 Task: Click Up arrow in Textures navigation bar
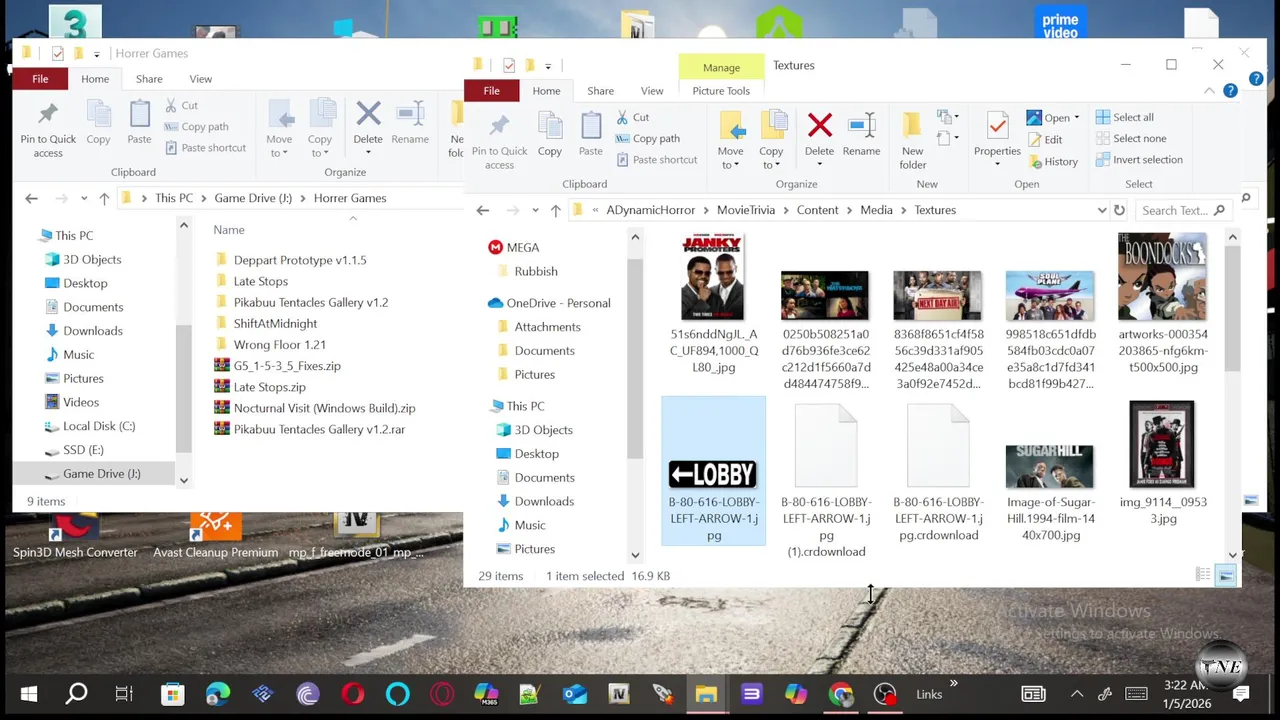(x=556, y=210)
